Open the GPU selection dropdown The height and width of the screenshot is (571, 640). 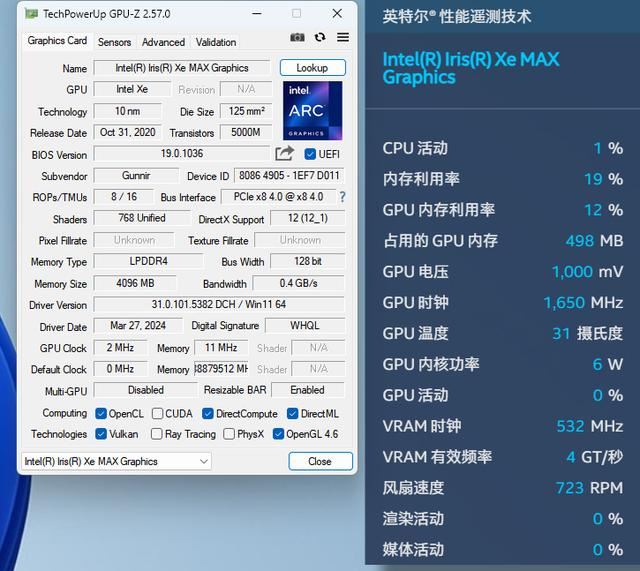tap(116, 461)
